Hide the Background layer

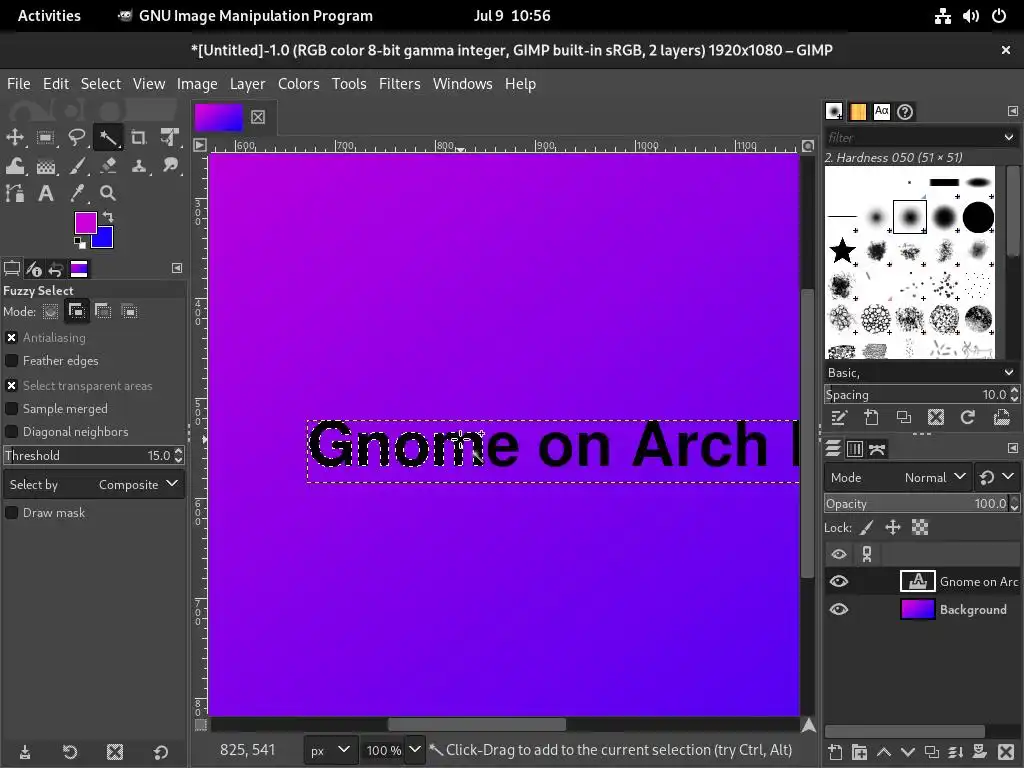click(x=839, y=609)
